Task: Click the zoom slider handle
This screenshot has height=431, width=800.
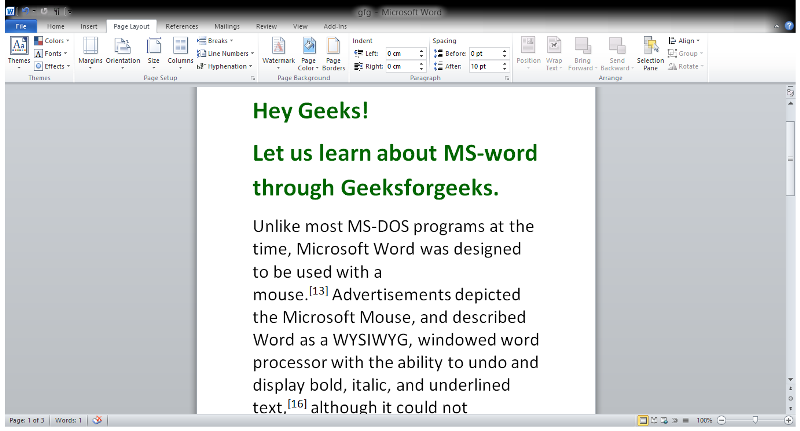Action: [755, 420]
